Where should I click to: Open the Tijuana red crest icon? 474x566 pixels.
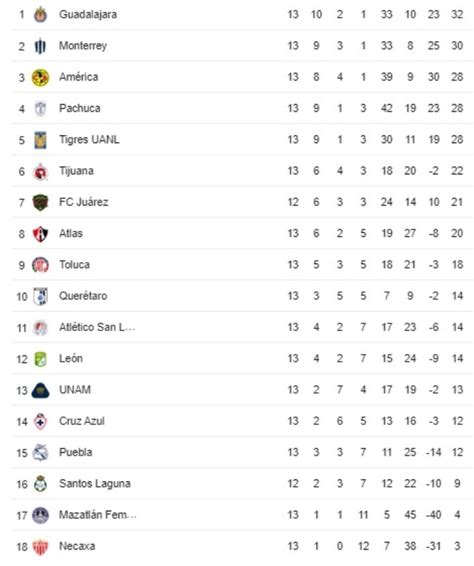[x=40, y=171]
